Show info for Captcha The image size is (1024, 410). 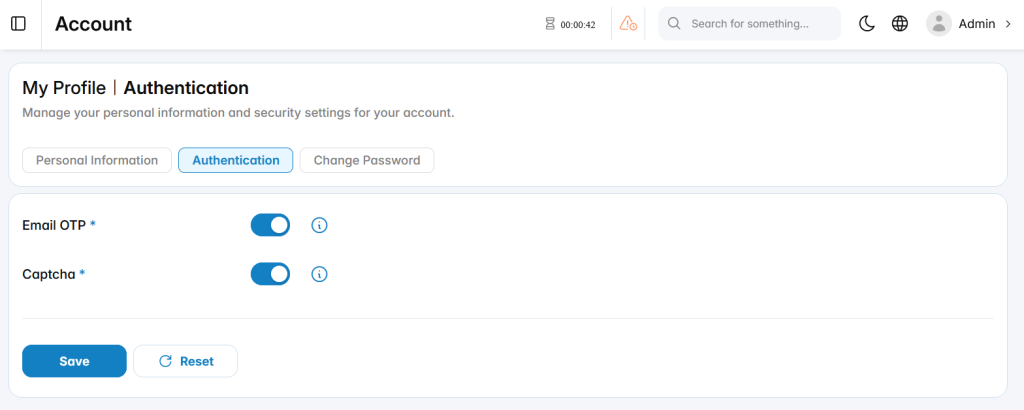pyautogui.click(x=319, y=274)
